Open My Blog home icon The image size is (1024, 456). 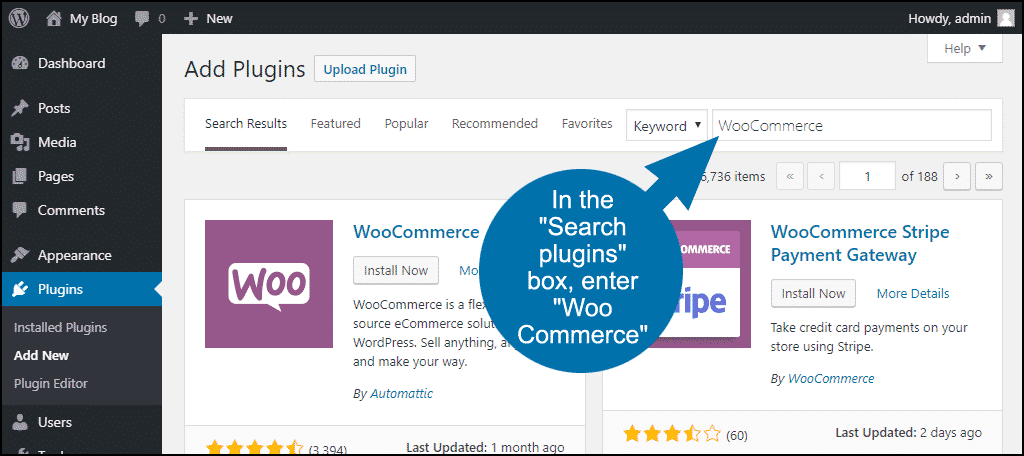(54, 18)
